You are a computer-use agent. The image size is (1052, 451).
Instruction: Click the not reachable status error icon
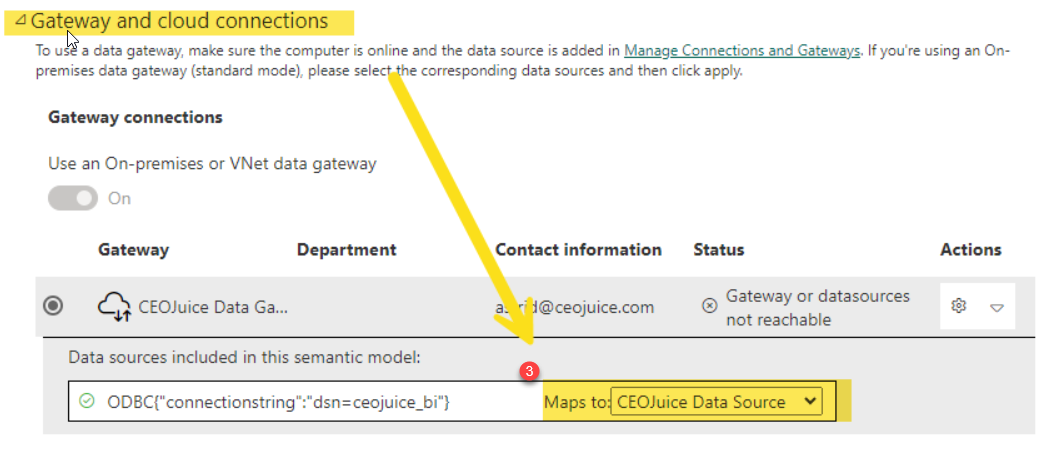709,306
